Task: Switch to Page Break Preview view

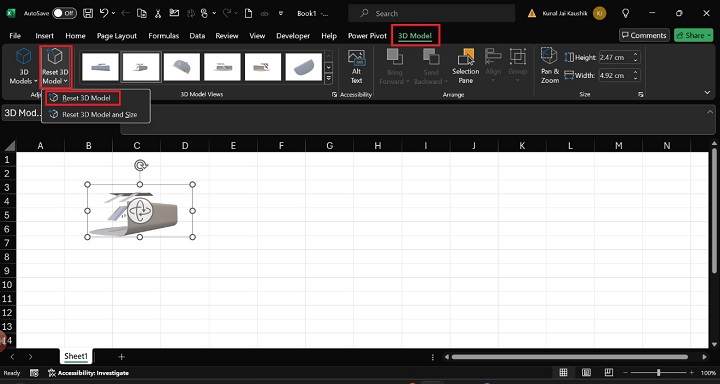Action: tap(608, 372)
